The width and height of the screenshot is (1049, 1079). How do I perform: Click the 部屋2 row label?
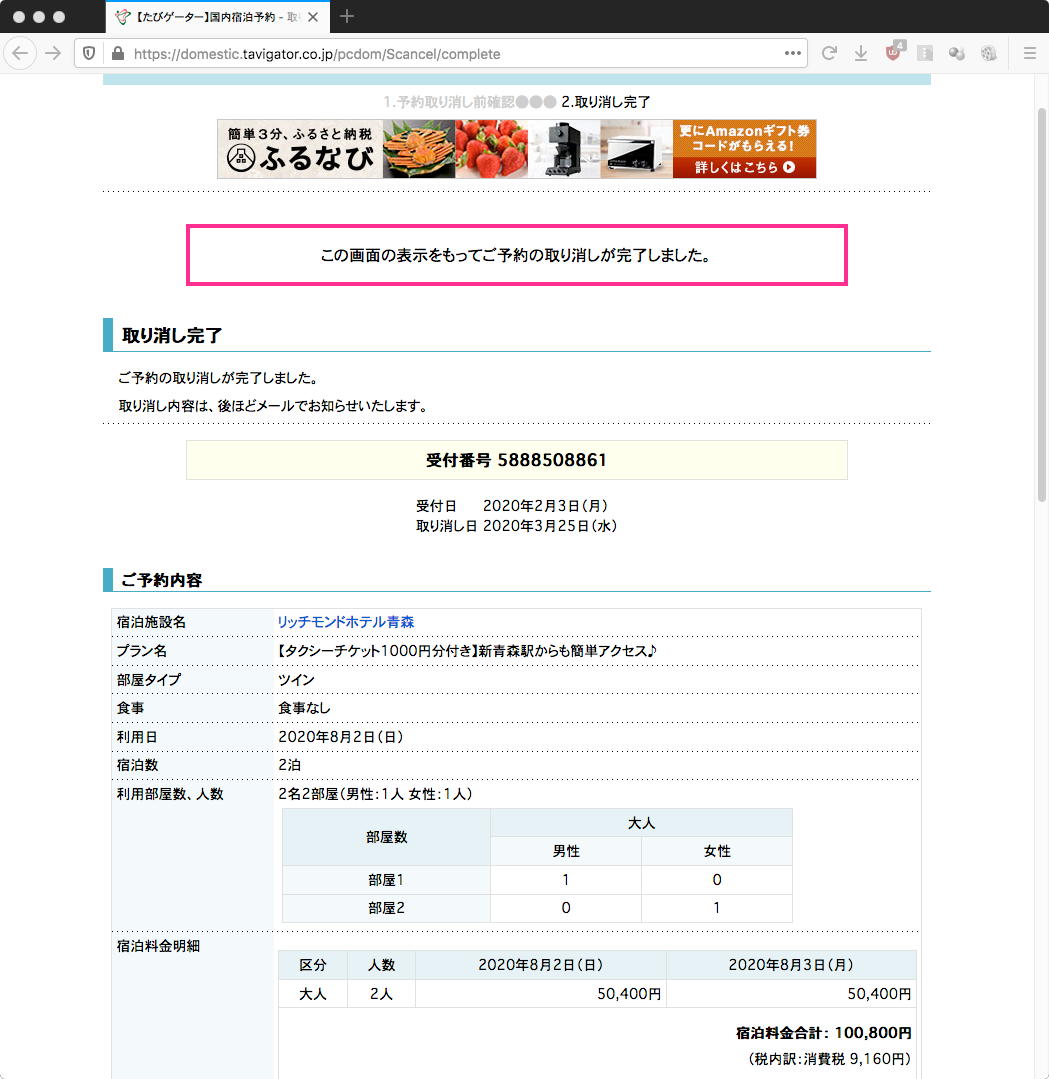(x=386, y=908)
